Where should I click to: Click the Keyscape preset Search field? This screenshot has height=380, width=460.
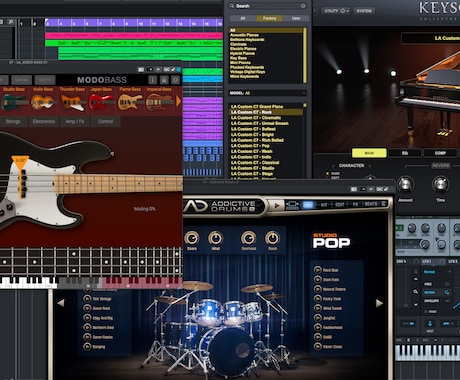(267, 6)
